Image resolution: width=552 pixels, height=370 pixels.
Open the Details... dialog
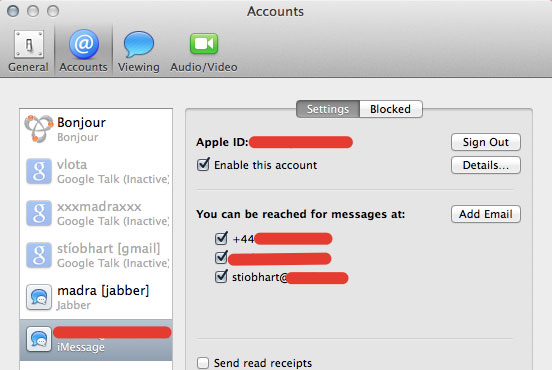pos(485,165)
